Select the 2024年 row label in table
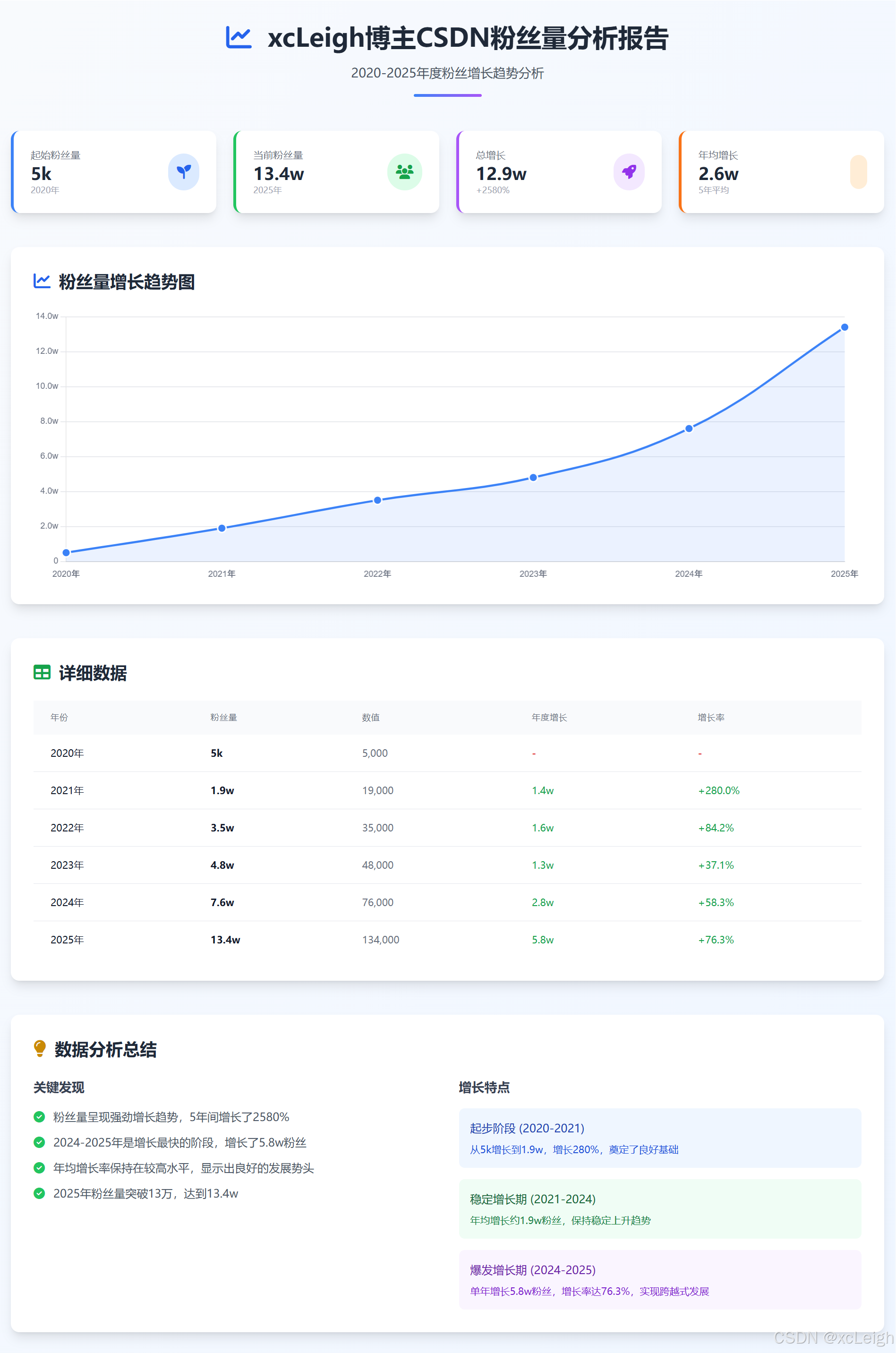This screenshot has height=1353, width=896. [67, 902]
